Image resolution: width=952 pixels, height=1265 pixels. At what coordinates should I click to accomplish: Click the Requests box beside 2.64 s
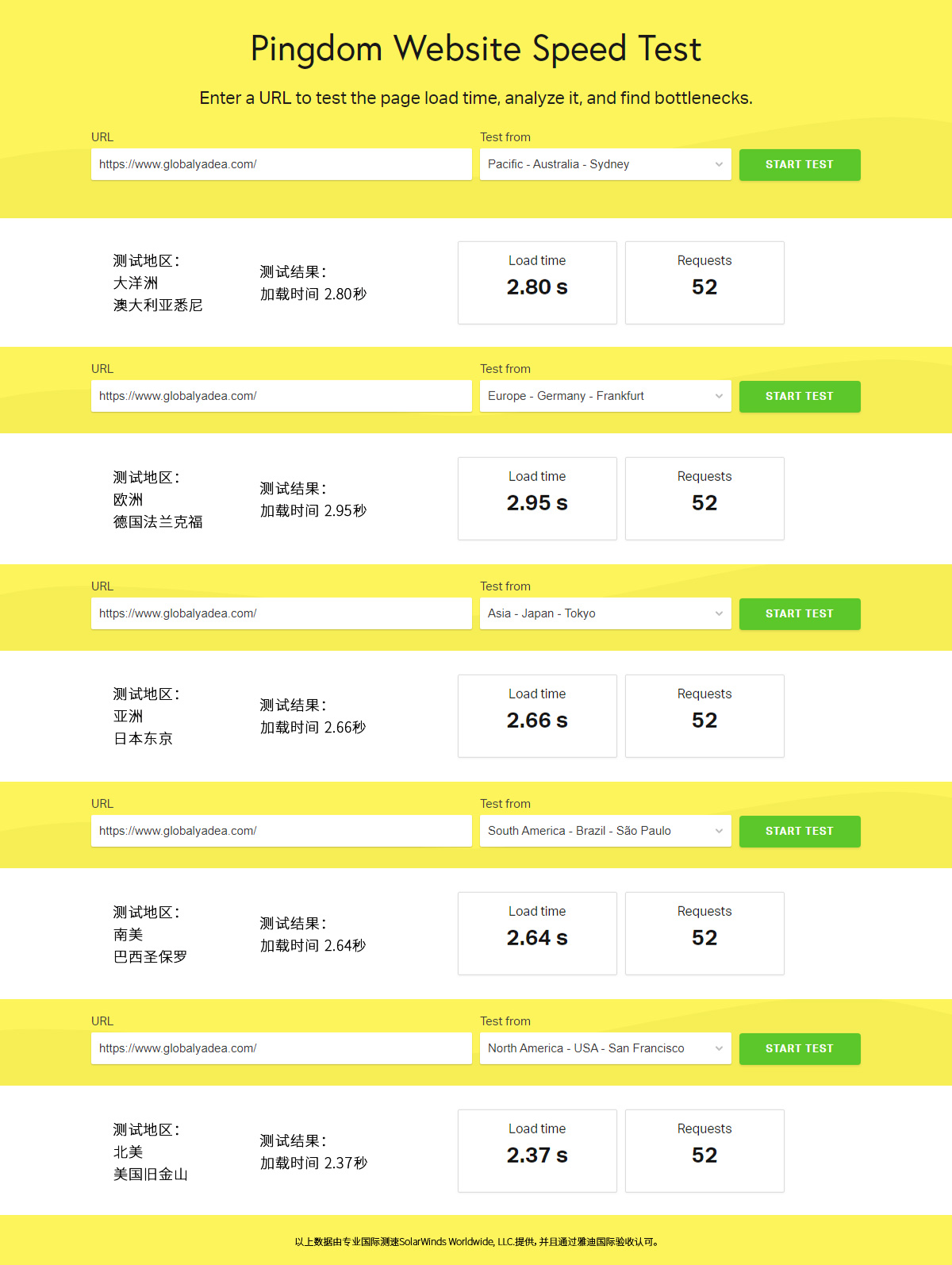coord(704,933)
